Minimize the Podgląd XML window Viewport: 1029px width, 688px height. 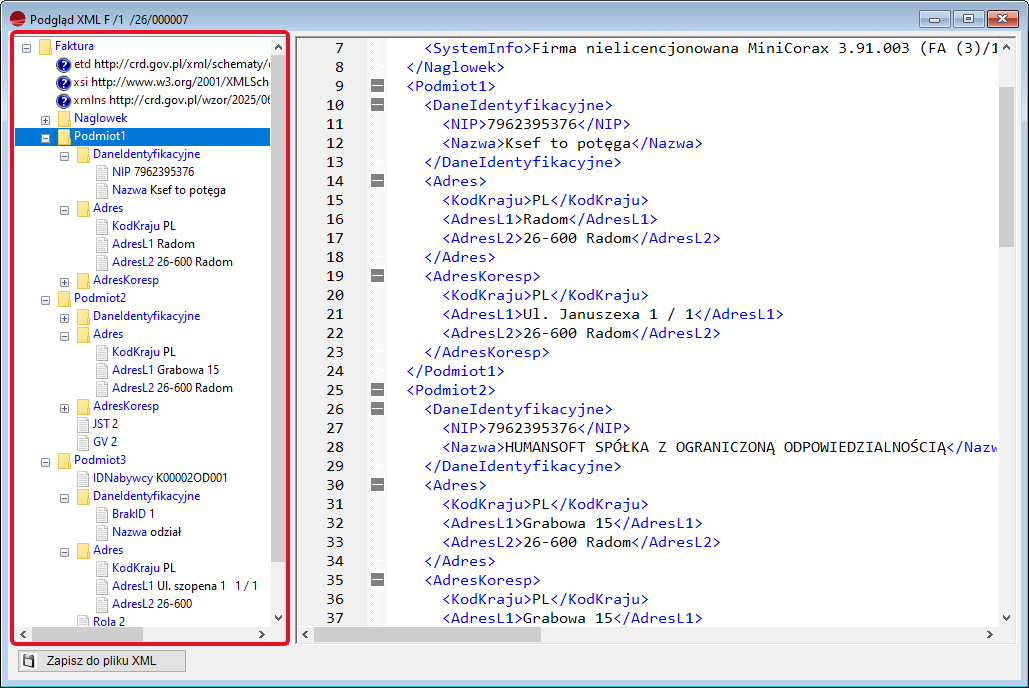(x=934, y=19)
